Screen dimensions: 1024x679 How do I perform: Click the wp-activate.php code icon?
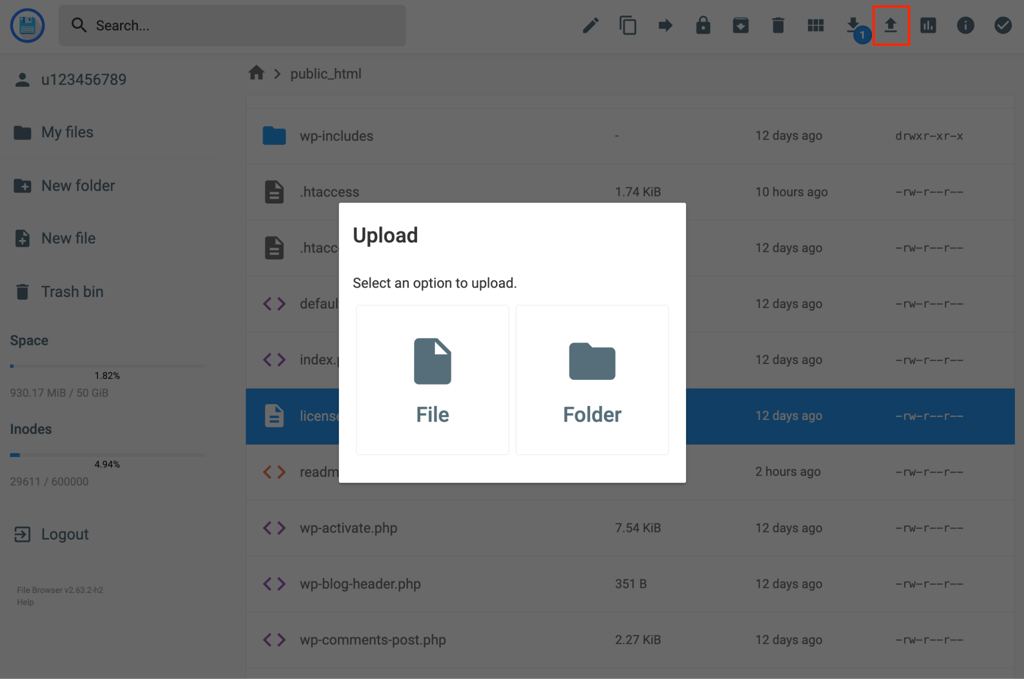tap(274, 528)
